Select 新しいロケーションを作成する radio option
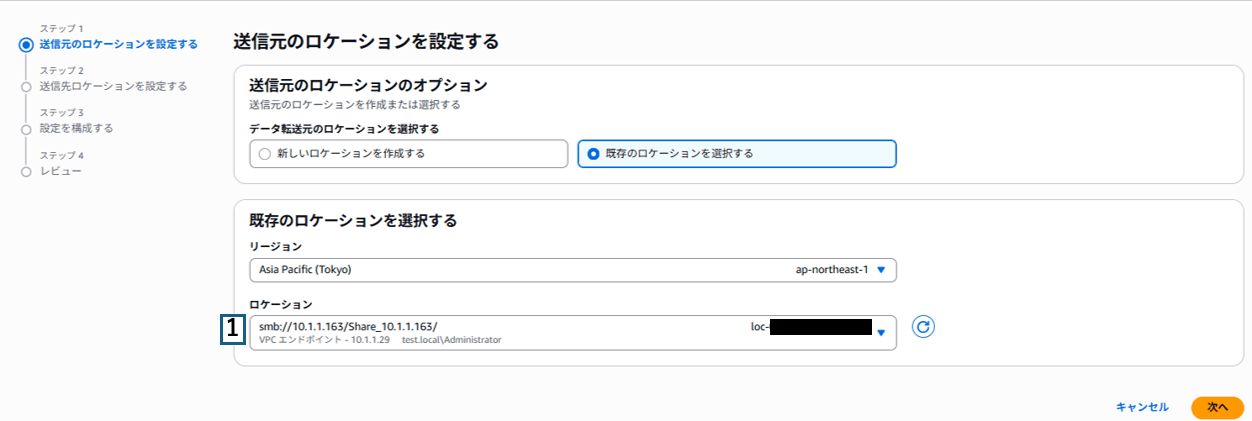Image resolution: width=1252 pixels, height=421 pixels. 264,154
